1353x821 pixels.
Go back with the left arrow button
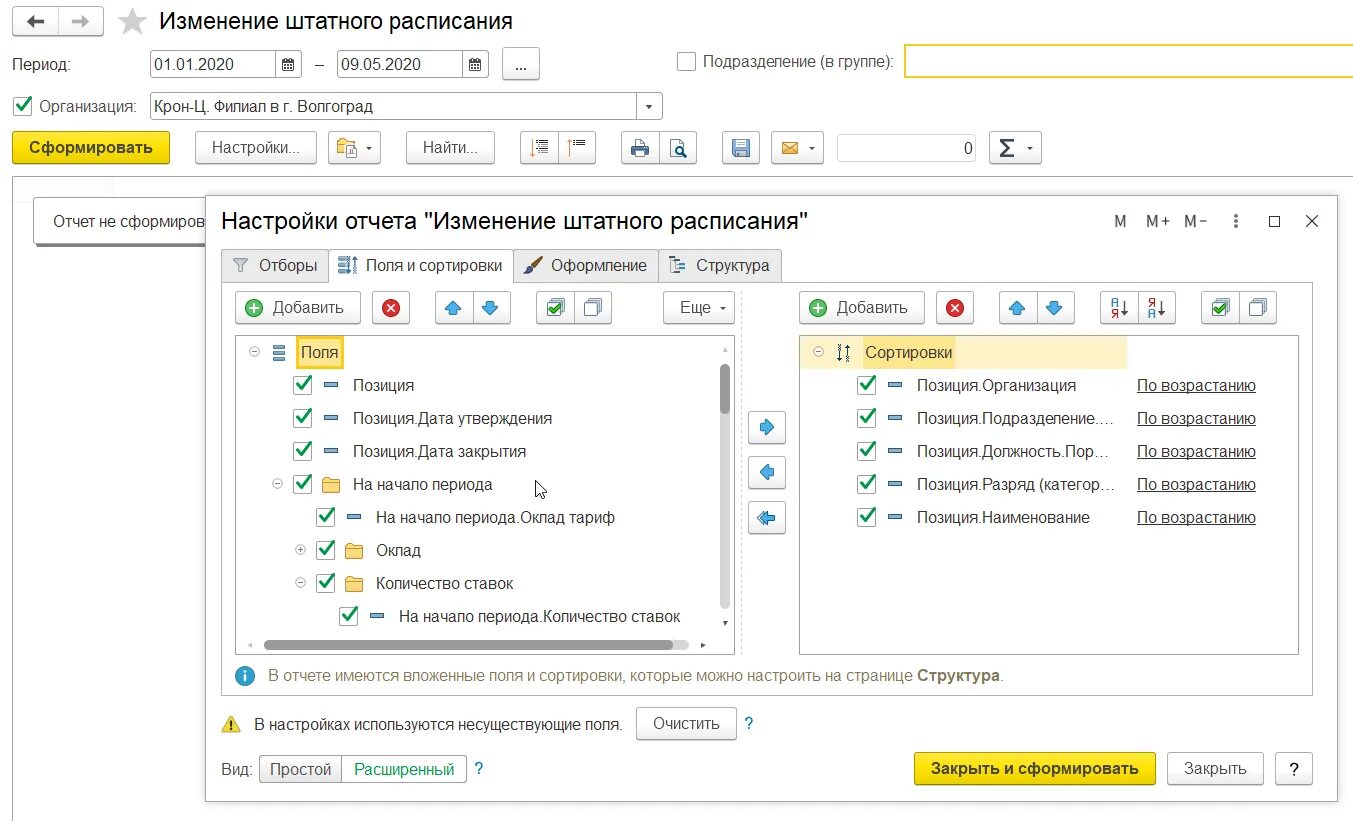tap(36, 21)
